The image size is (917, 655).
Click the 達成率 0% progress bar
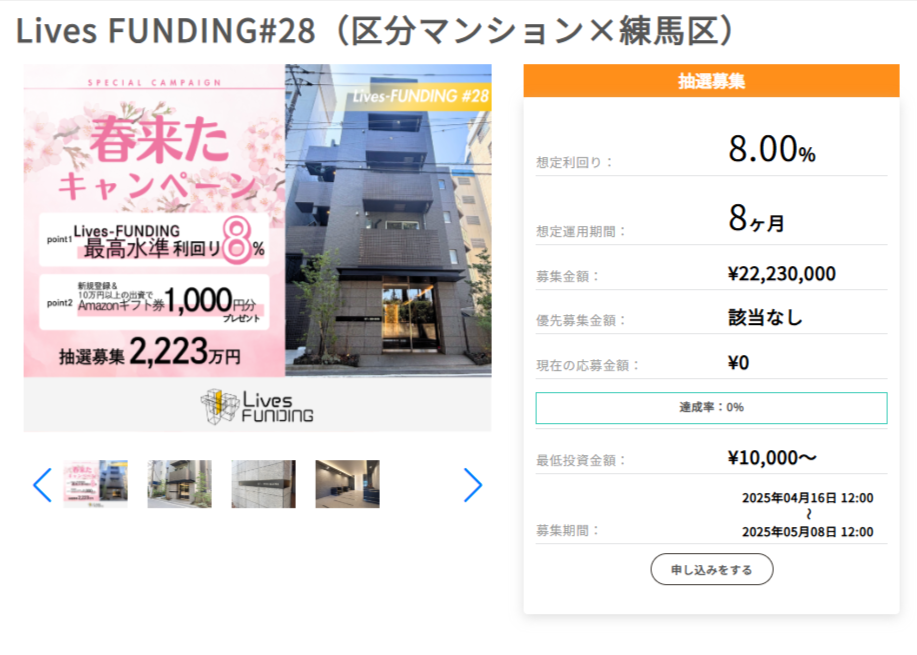[711, 408]
